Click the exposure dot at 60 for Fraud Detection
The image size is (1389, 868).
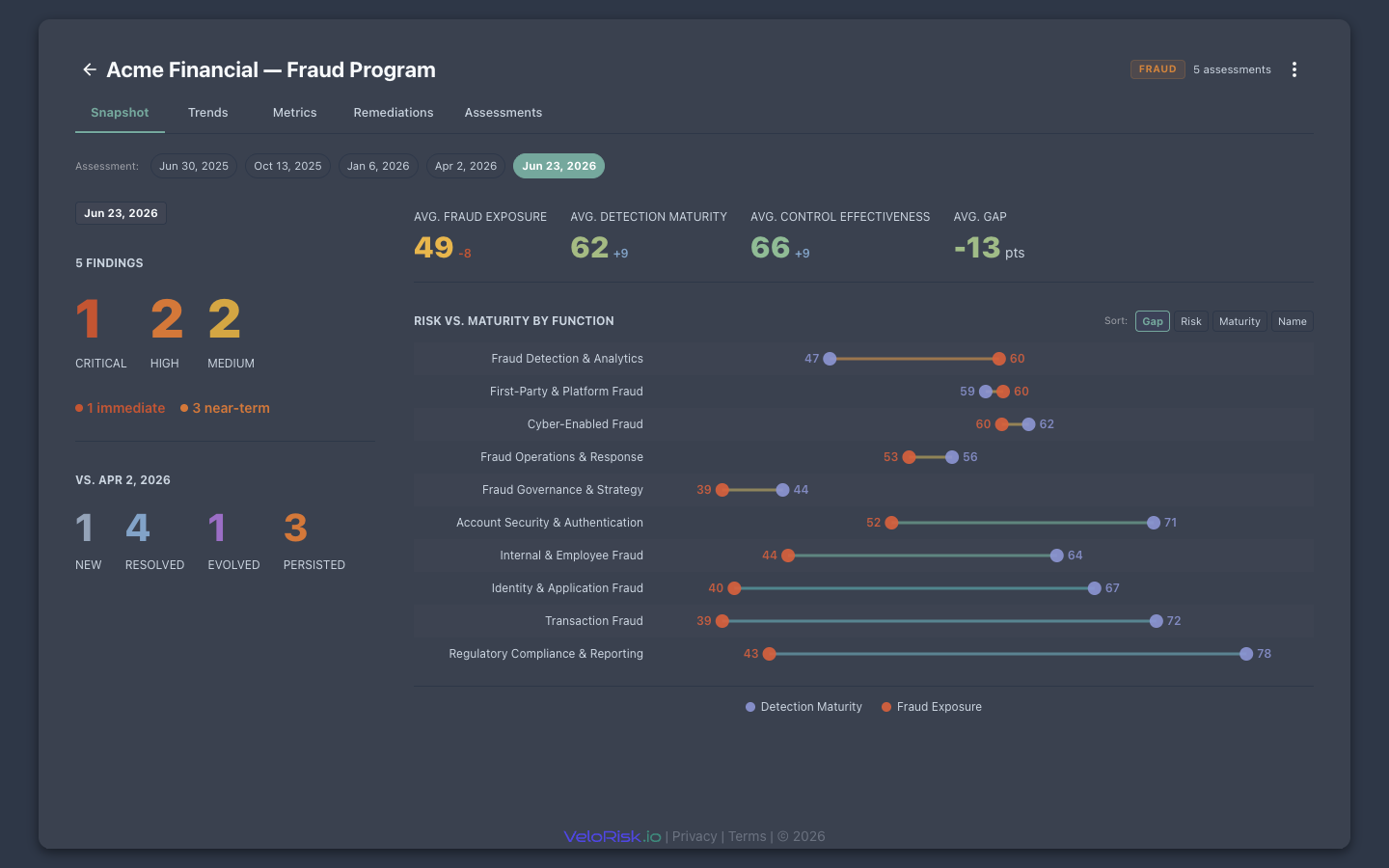point(999,359)
